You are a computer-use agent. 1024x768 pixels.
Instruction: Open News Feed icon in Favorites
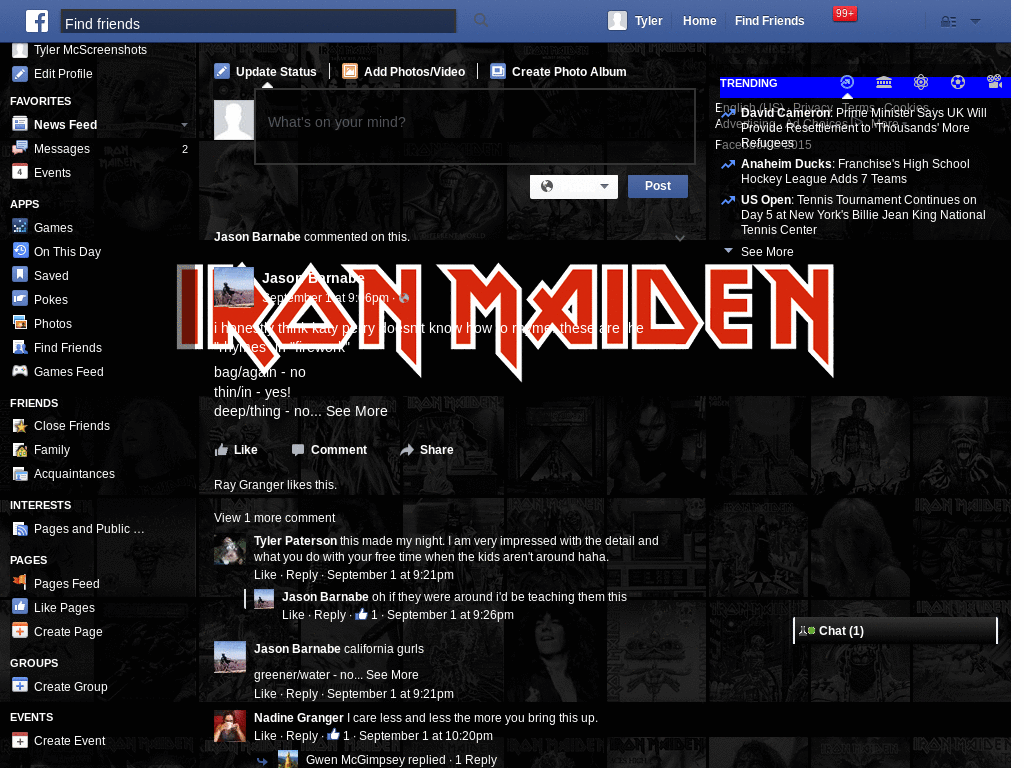20,124
